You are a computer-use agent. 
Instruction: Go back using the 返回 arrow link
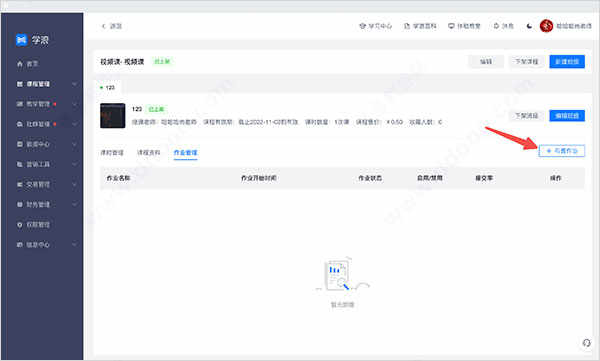coord(111,26)
